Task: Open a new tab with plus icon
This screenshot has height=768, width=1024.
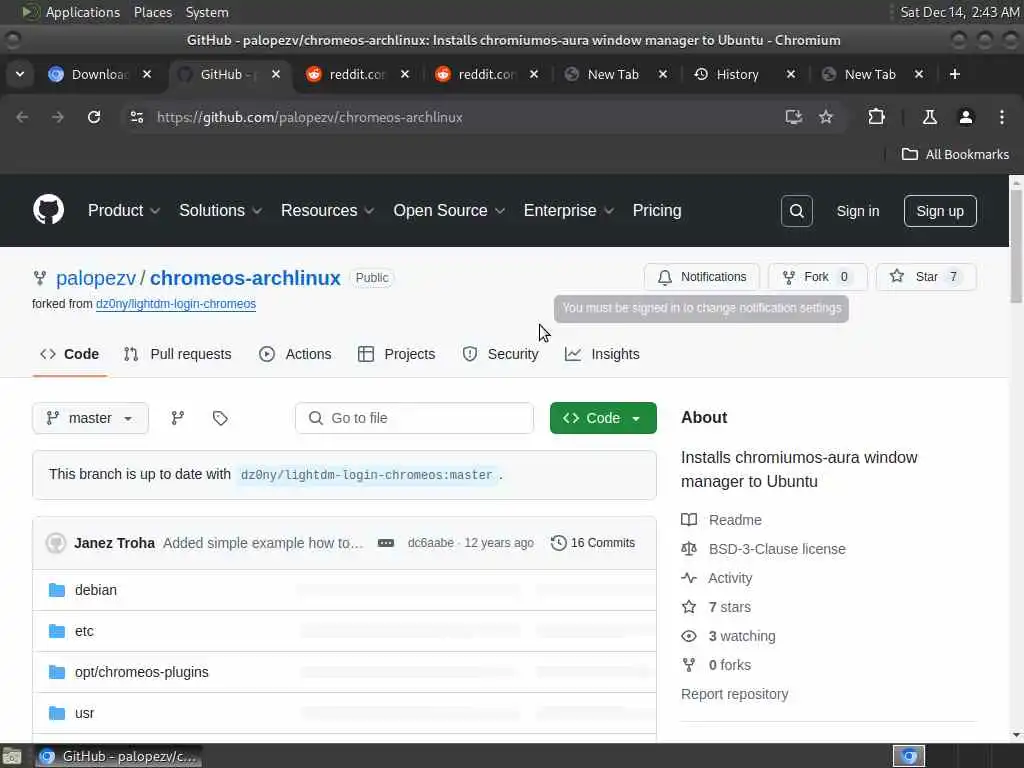Action: (955, 74)
